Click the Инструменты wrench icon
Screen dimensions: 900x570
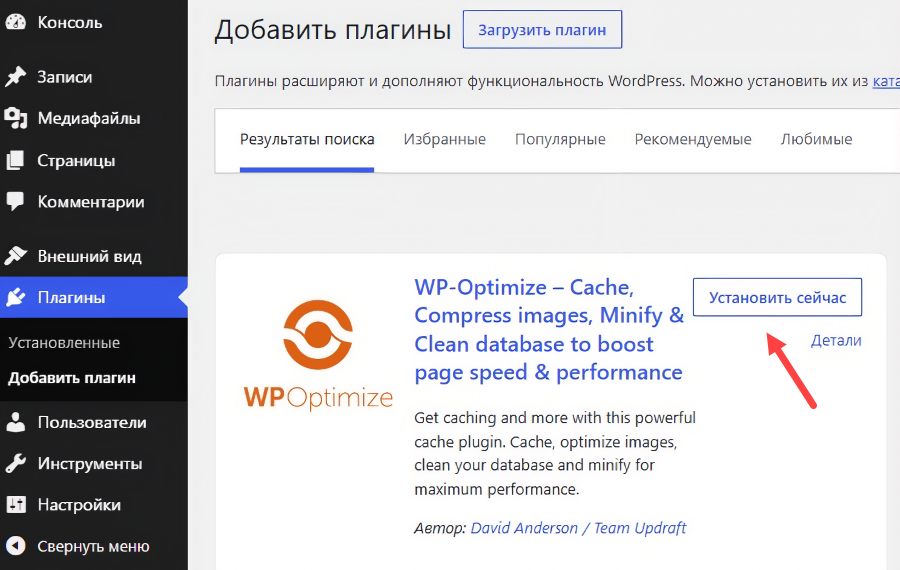coord(15,463)
